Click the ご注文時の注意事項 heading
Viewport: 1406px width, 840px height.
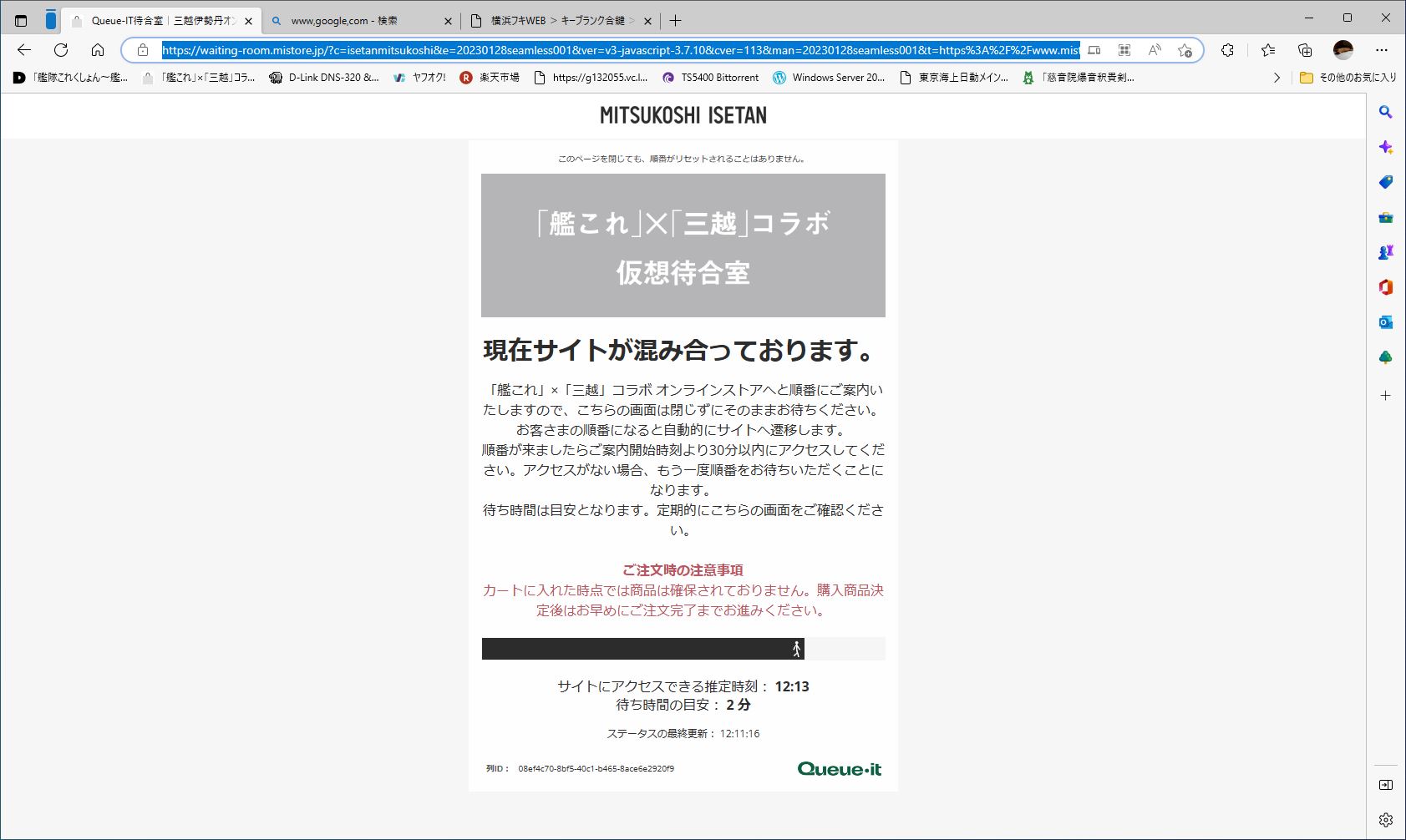click(x=683, y=570)
